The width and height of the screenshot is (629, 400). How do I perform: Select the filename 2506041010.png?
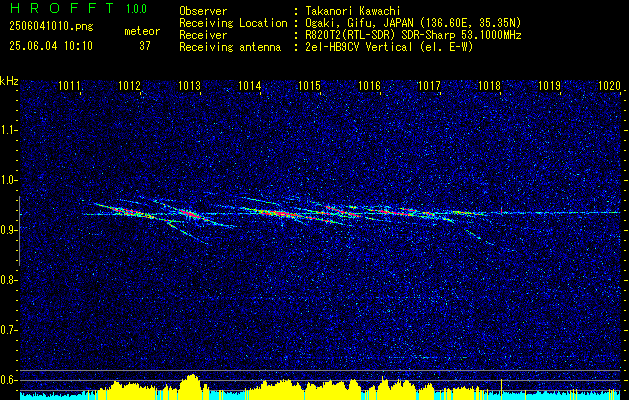51,26
